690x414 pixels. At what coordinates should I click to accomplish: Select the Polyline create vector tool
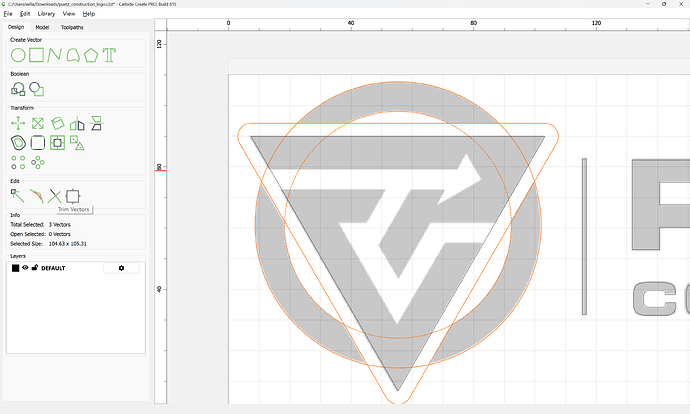[x=55, y=55]
